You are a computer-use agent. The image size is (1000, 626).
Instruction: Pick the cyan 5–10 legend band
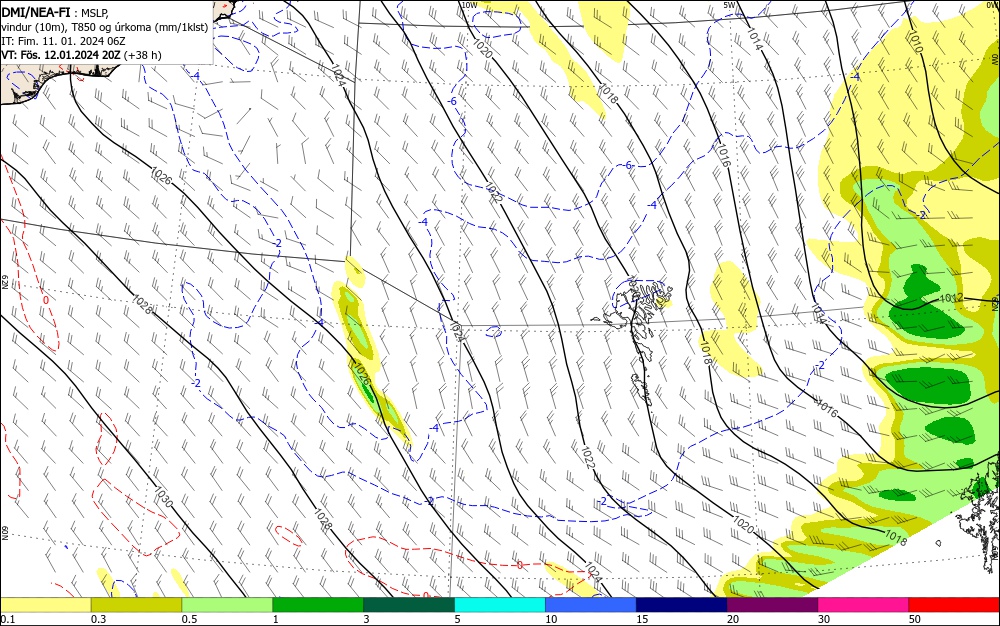pos(500,605)
